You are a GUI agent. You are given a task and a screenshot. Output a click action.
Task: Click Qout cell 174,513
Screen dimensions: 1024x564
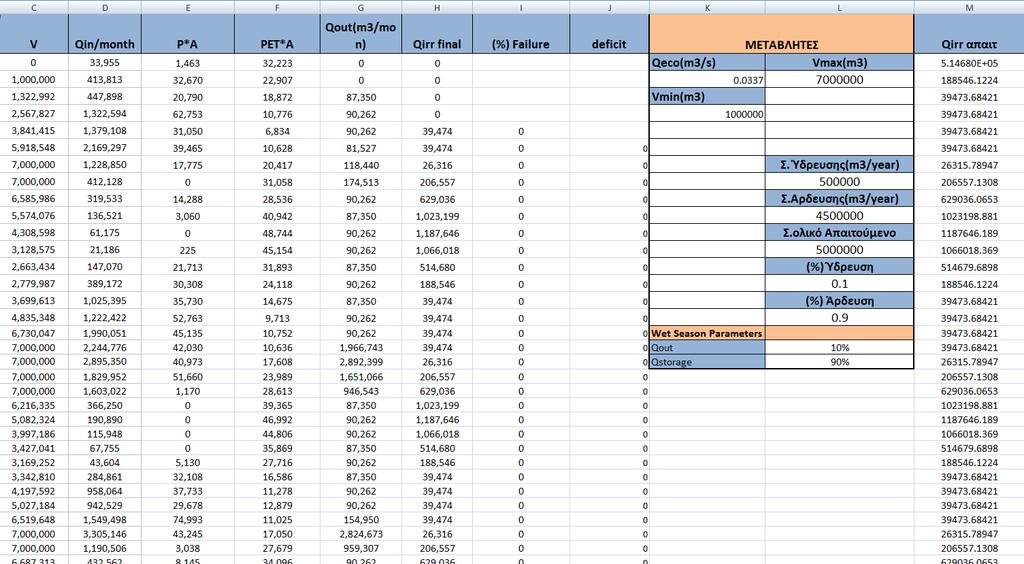point(361,181)
